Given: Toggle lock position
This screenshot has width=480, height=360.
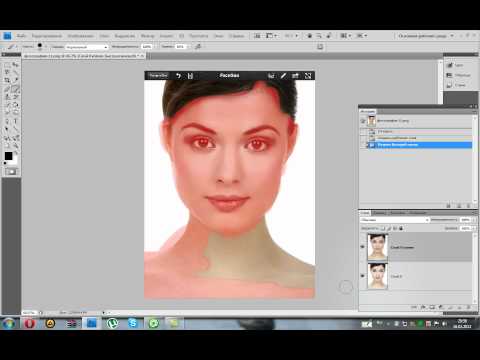Looking at the screenshot, I should point(395,228).
